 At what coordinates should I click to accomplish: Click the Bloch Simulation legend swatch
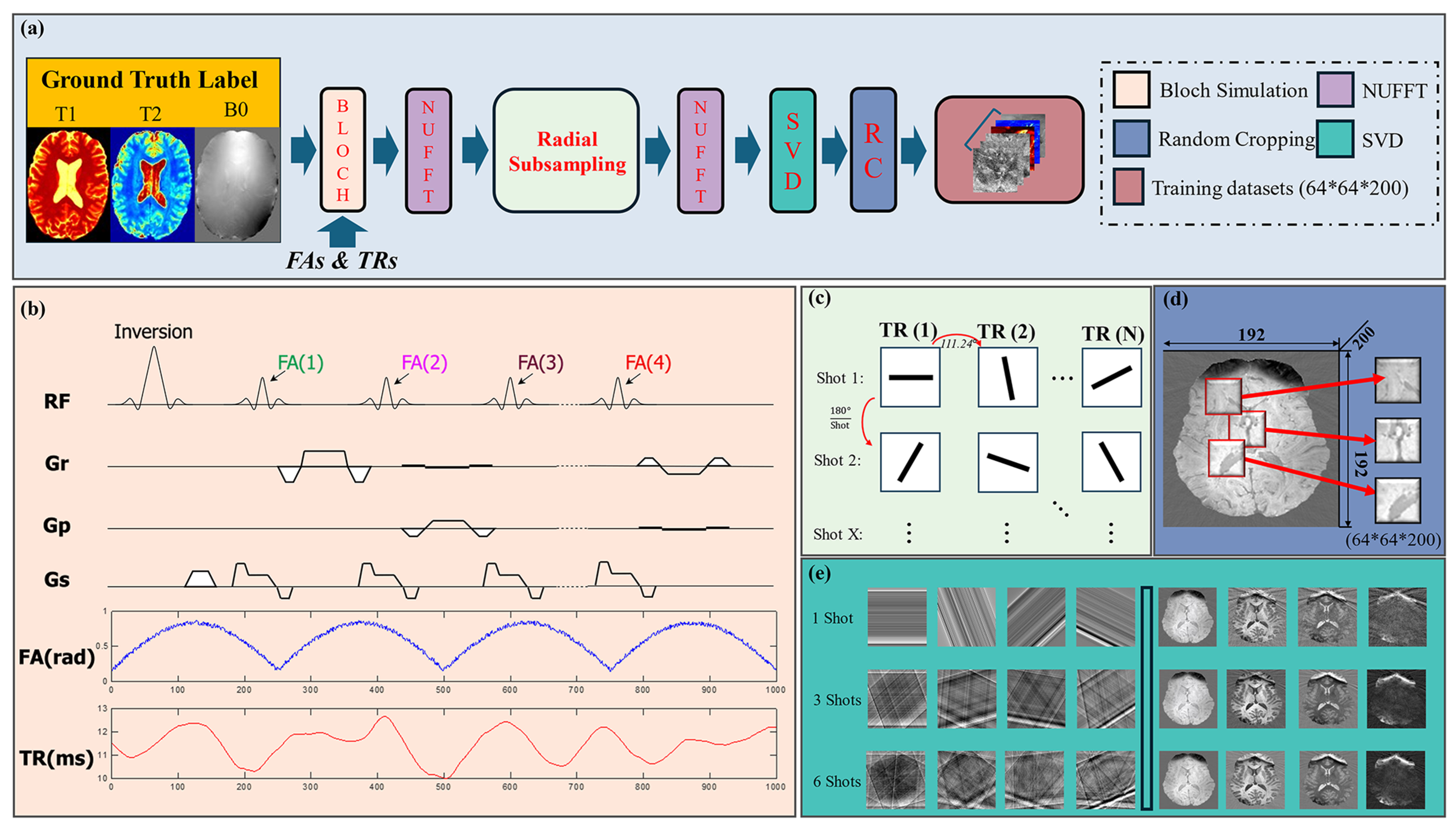point(1131,89)
